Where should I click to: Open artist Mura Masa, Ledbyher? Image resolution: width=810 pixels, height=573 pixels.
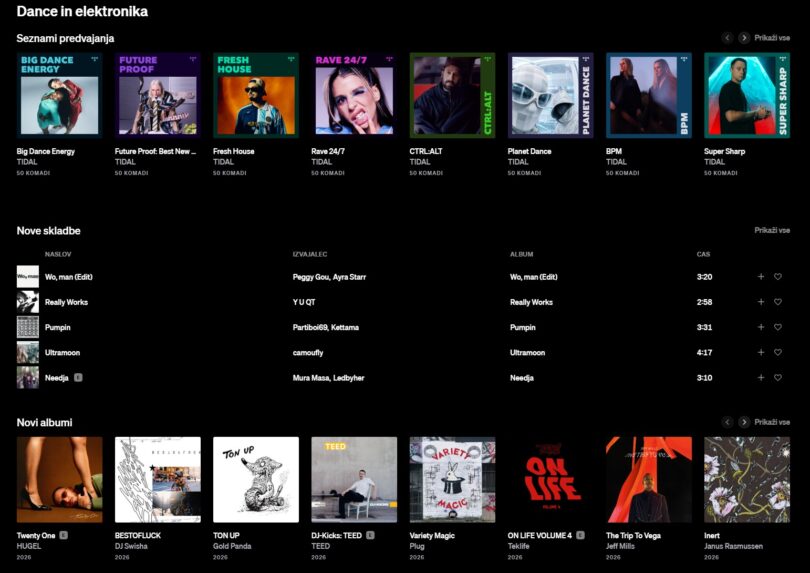pyautogui.click(x=328, y=378)
